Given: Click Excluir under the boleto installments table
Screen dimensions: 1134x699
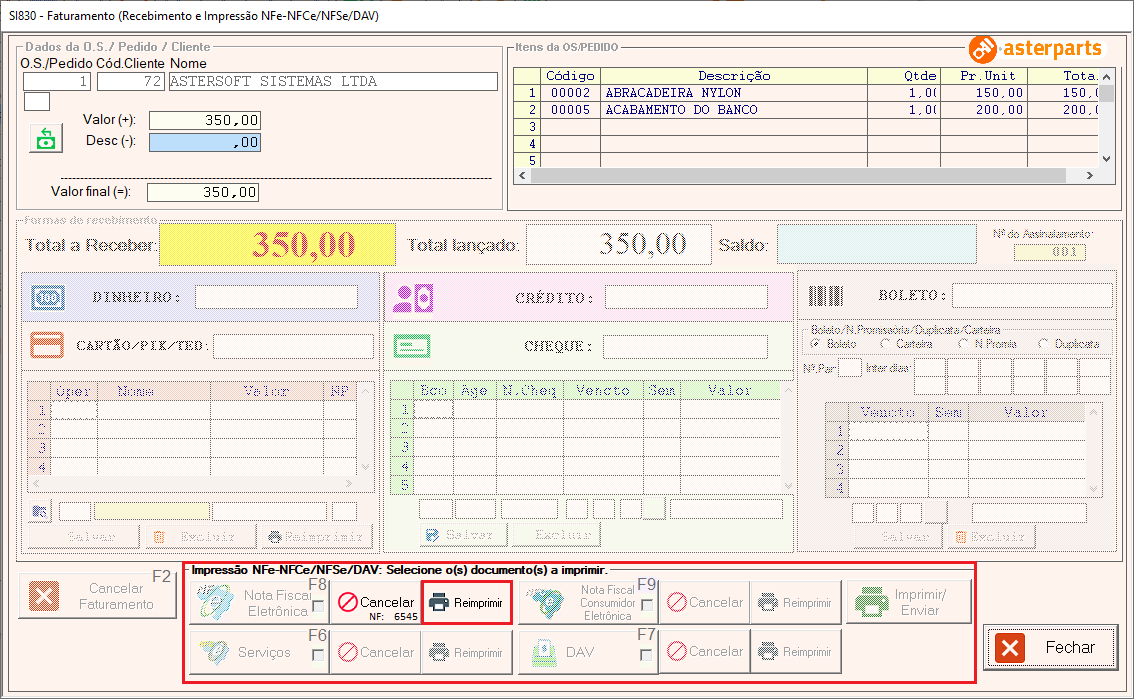Looking at the screenshot, I should tap(992, 536).
